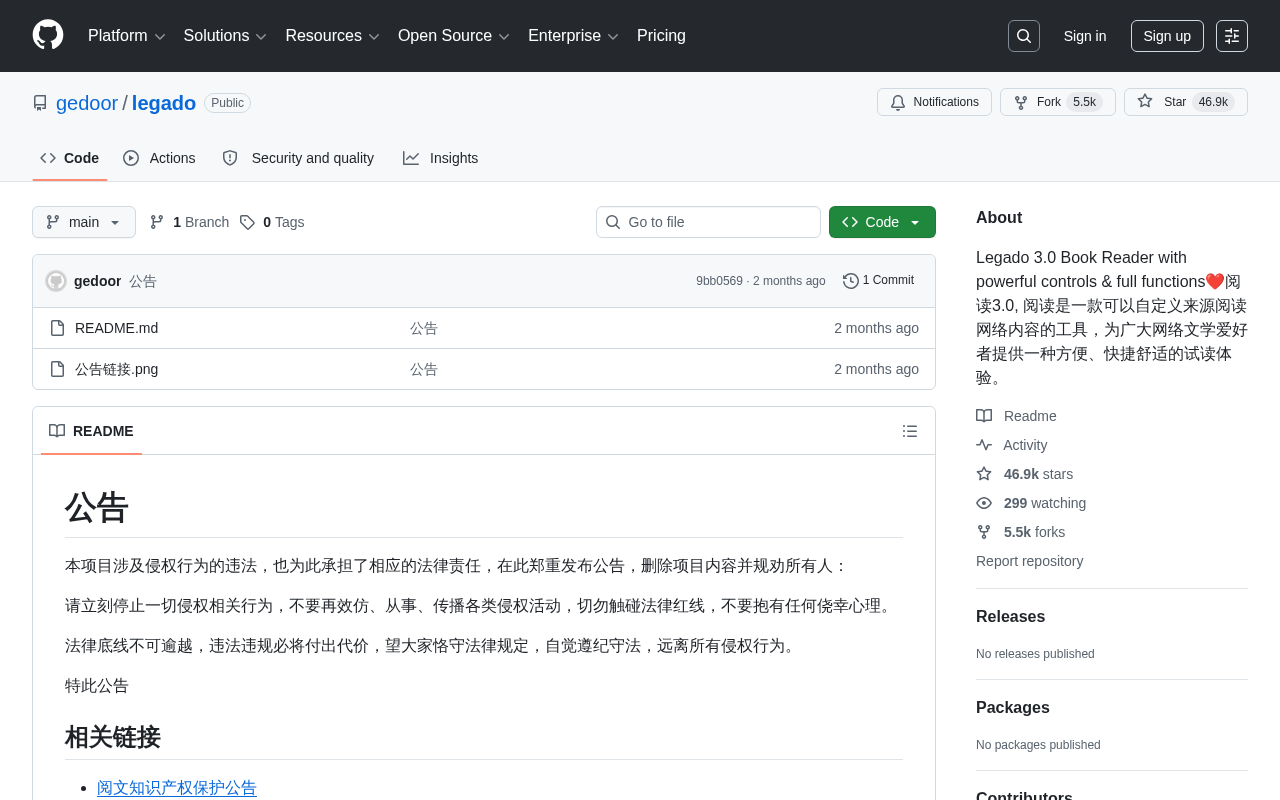The height and width of the screenshot is (800, 1280).
Task: Click the branch icon next to 1 Branch
Action: tap(157, 222)
